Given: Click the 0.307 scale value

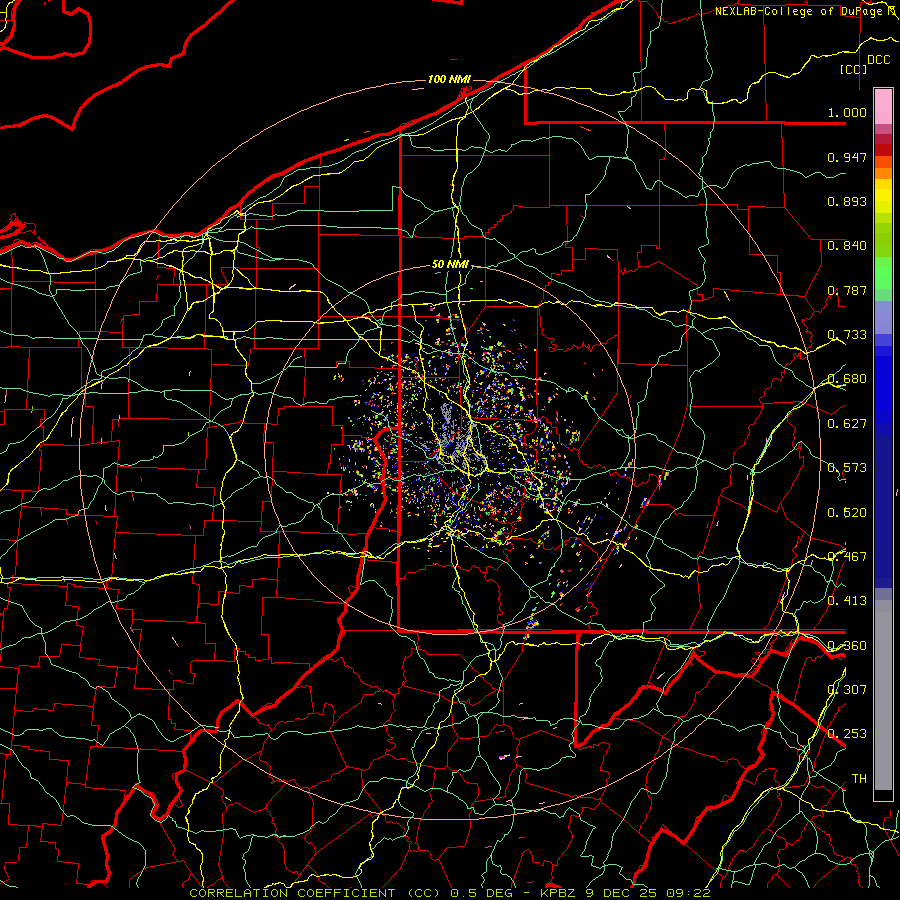Looking at the screenshot, I should point(847,690).
